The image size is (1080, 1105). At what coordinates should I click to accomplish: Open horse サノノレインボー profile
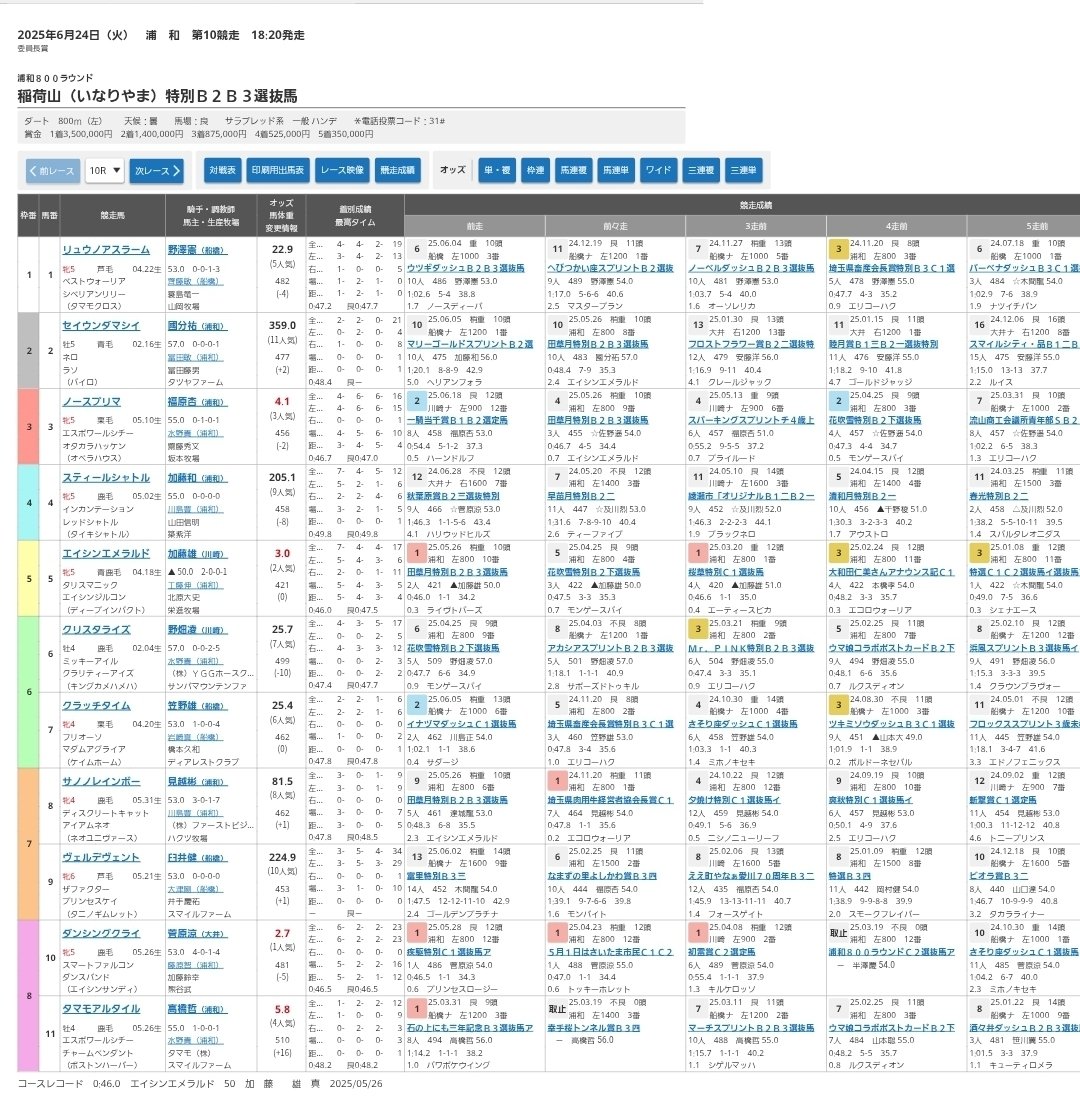click(x=101, y=781)
